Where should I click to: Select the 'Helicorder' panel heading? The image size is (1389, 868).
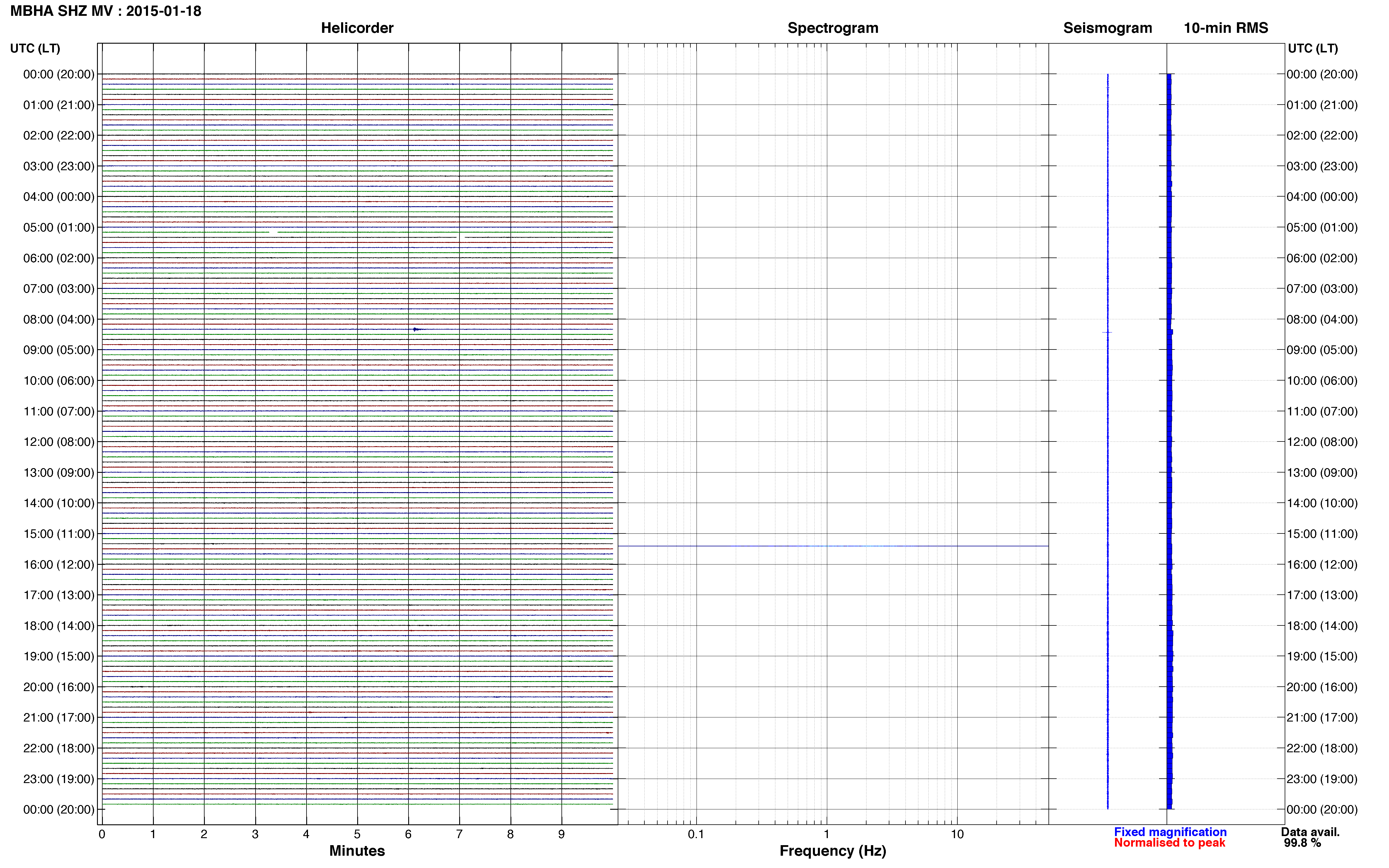(x=357, y=28)
